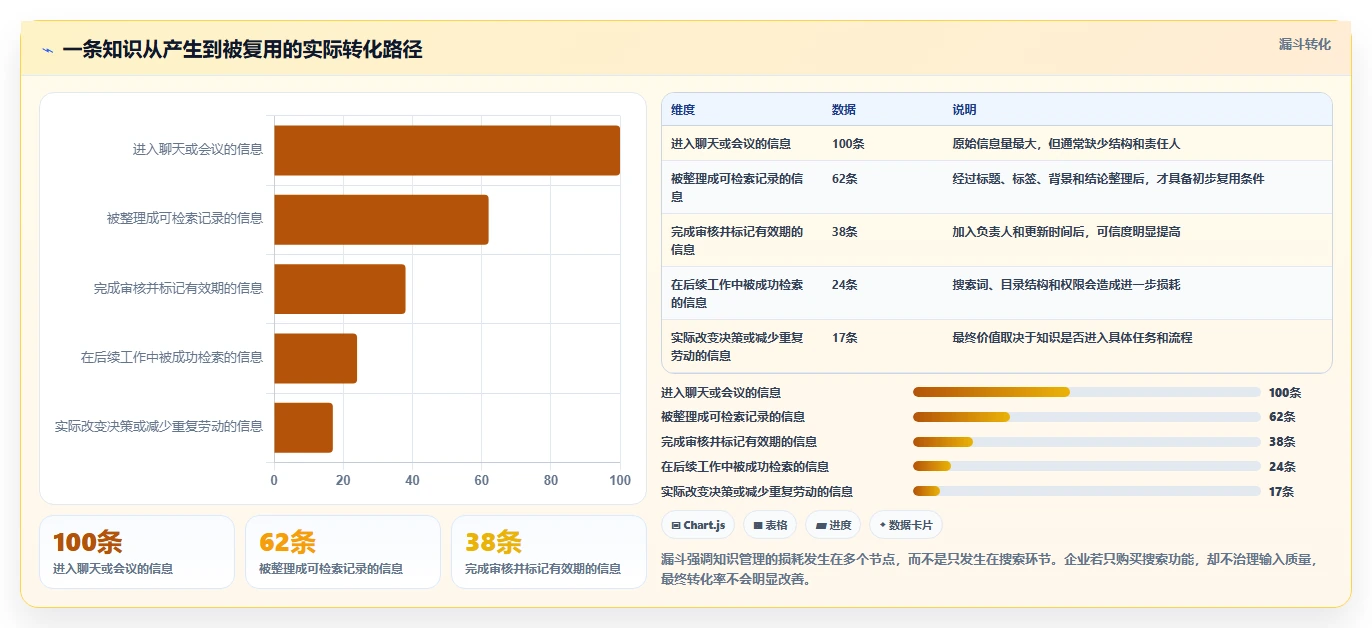1372x628 pixels.
Task: Click the chart bar for 完成审核并标记有效期的信息
Action: [x=340, y=289]
